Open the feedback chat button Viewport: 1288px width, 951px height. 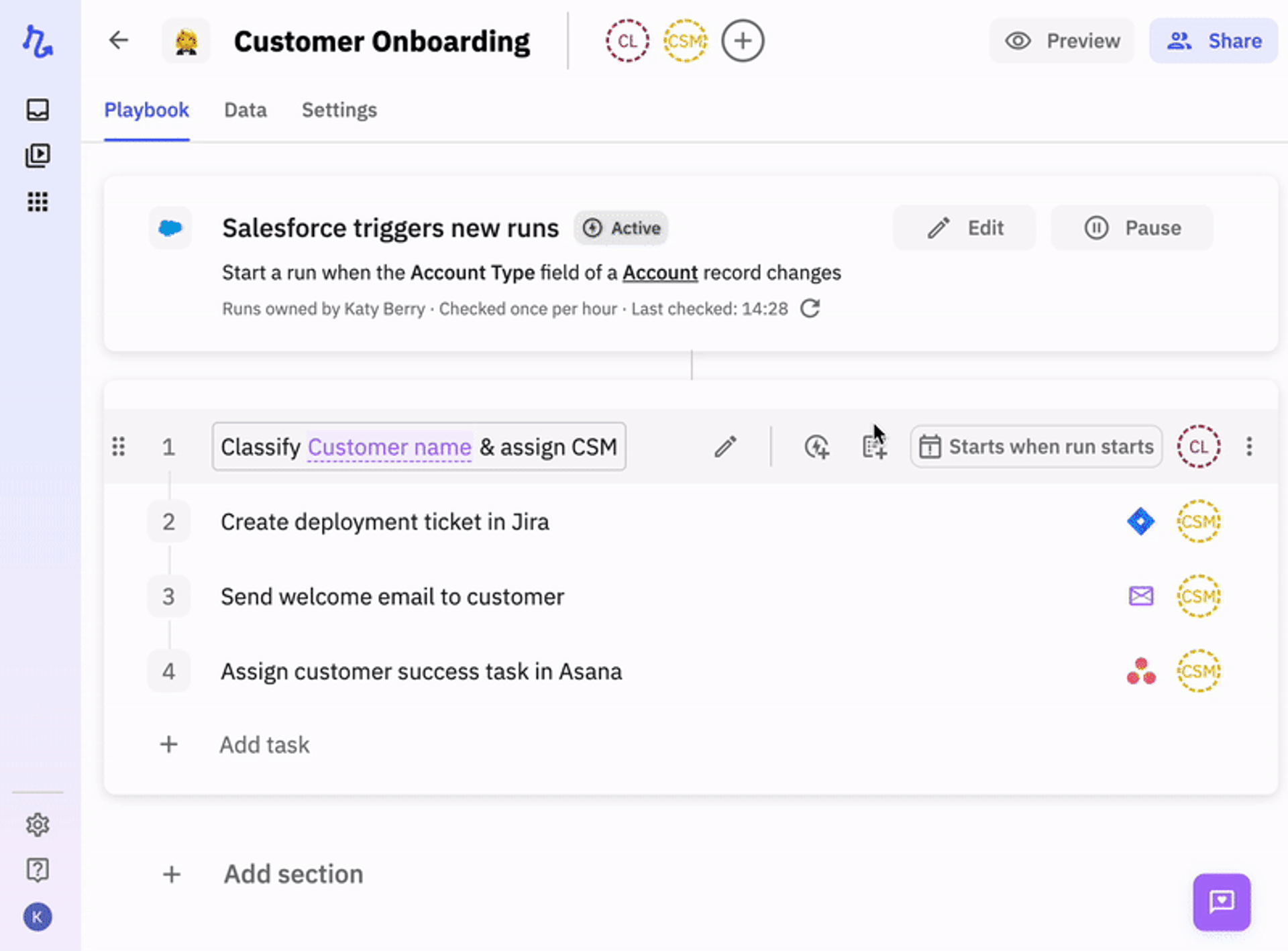point(1221,901)
